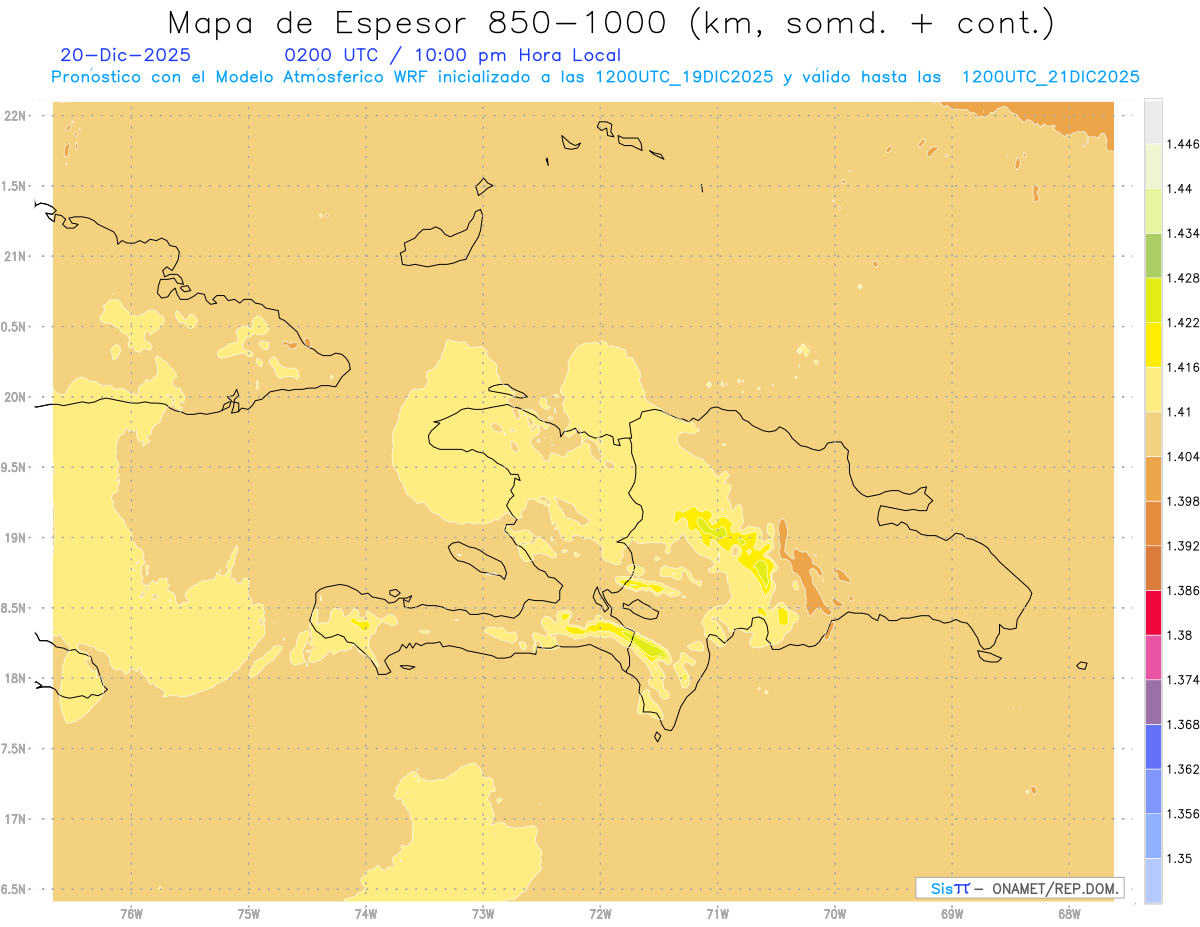Click the legend value '1.41'
Viewport: 1200px width, 927px height.
click(1178, 412)
